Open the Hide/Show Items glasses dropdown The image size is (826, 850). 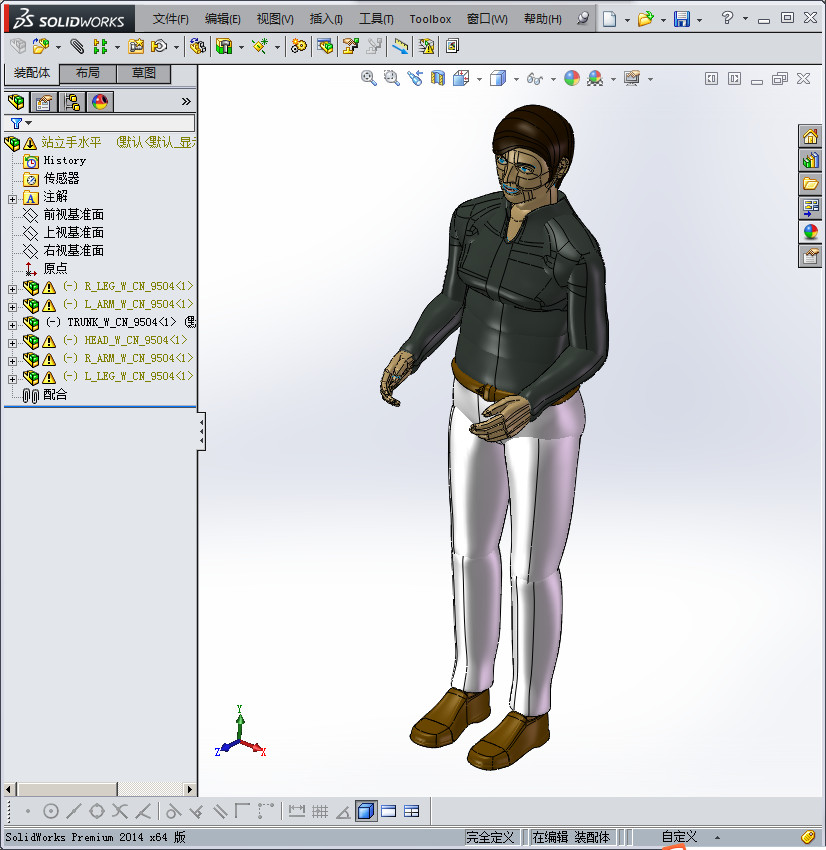point(553,79)
